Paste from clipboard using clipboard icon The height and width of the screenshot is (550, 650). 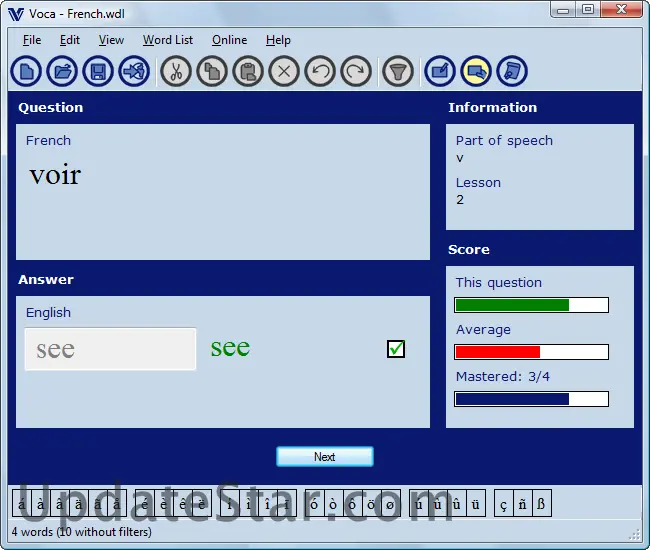[248, 71]
